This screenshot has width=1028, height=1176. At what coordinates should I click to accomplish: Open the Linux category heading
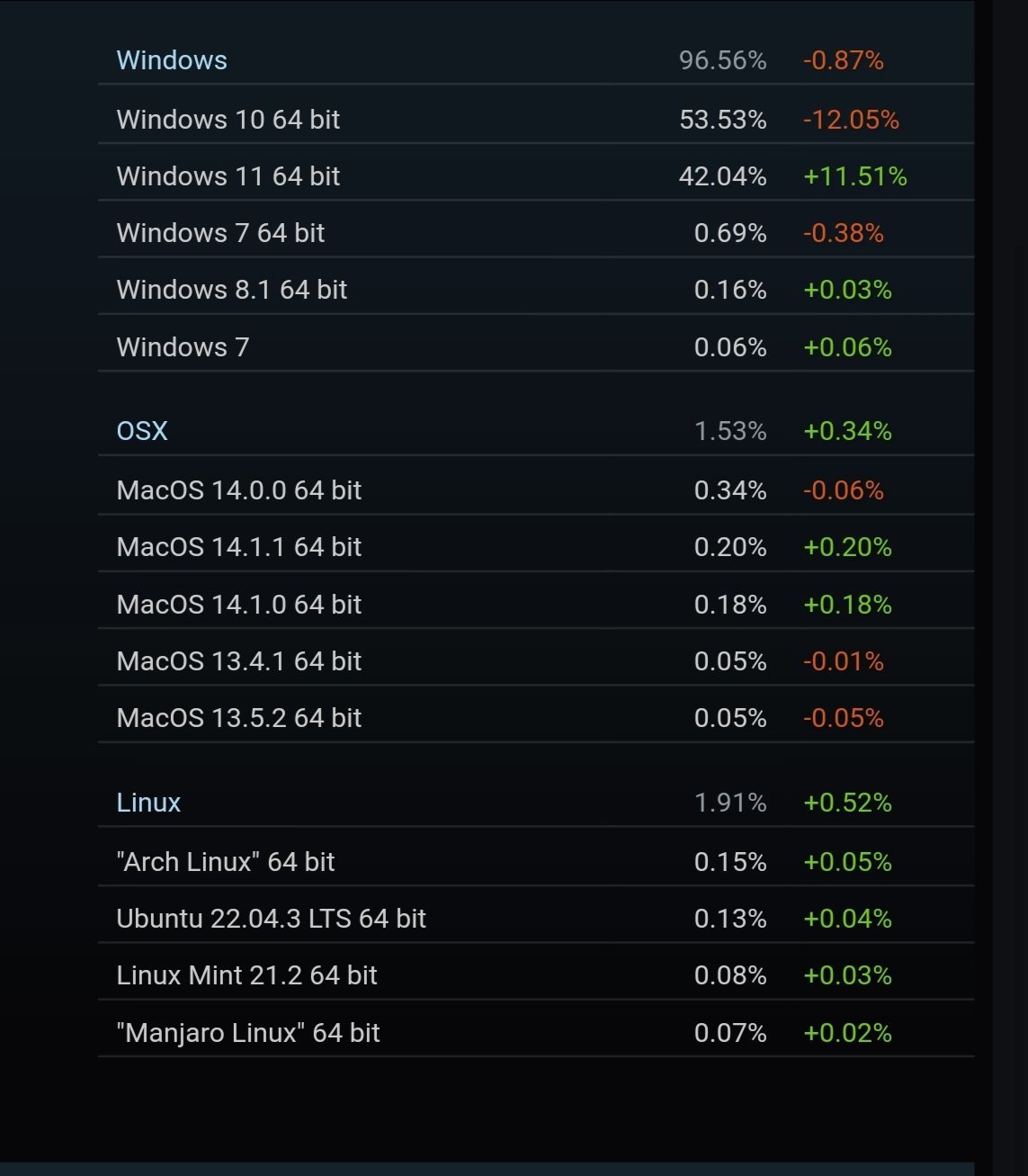[148, 803]
